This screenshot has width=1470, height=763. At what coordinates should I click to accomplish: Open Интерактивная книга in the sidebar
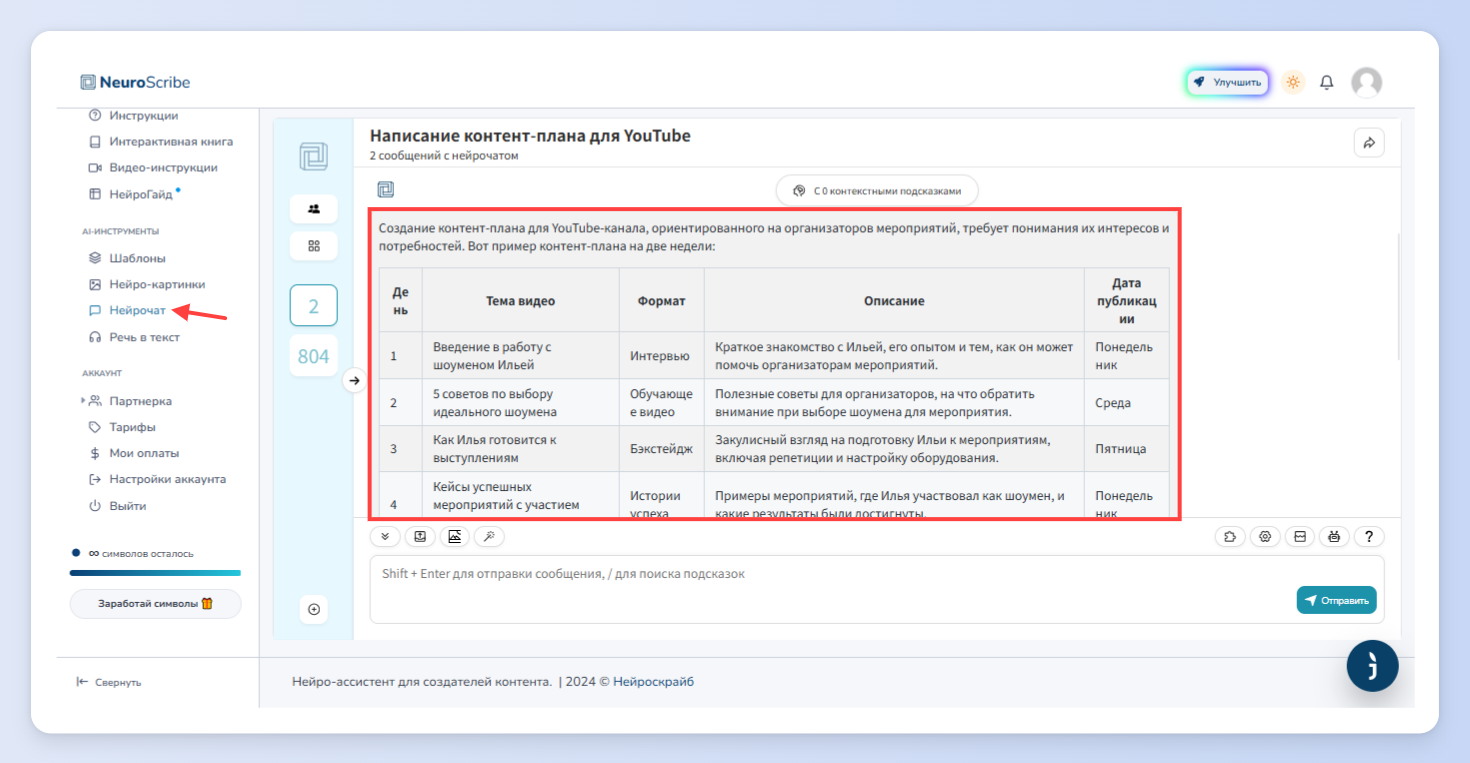click(160, 142)
